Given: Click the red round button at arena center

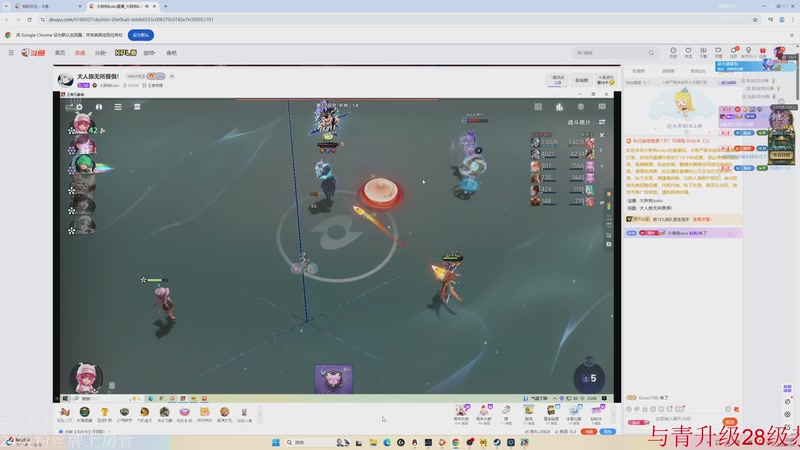Looking at the screenshot, I should coord(381,192).
